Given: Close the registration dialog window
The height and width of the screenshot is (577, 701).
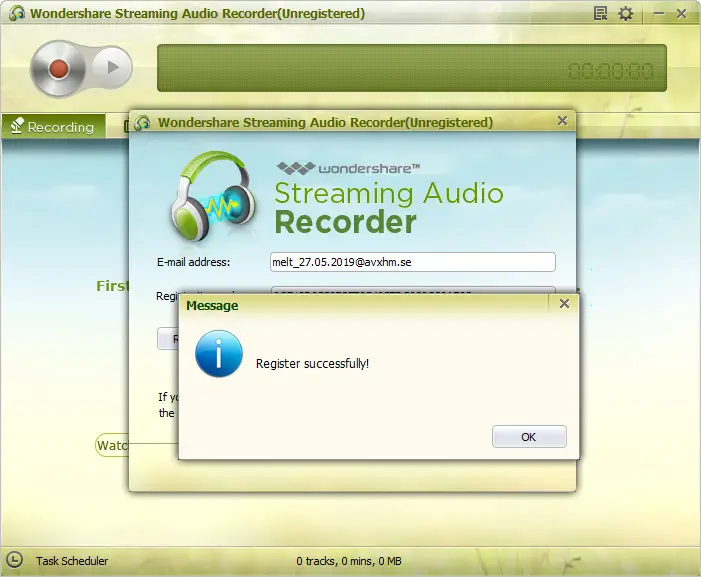Looking at the screenshot, I should click(562, 121).
